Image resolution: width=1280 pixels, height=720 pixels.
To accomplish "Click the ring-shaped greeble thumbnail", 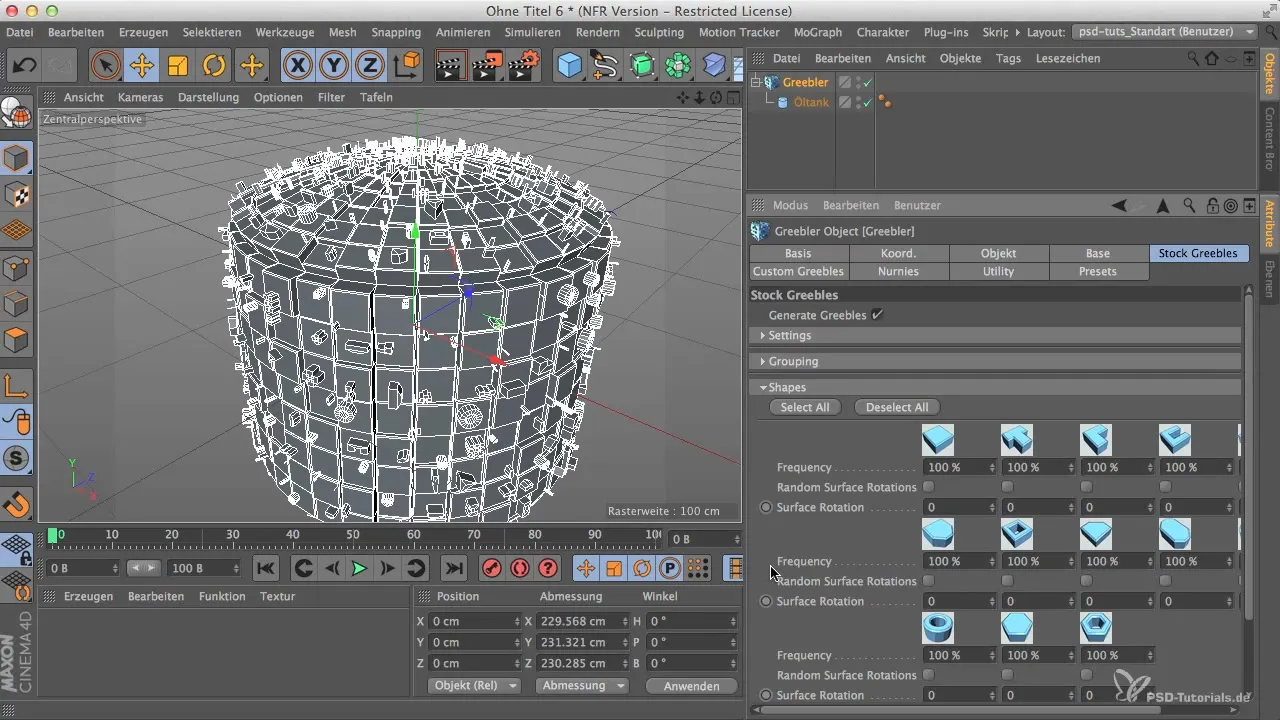I will coord(938,628).
